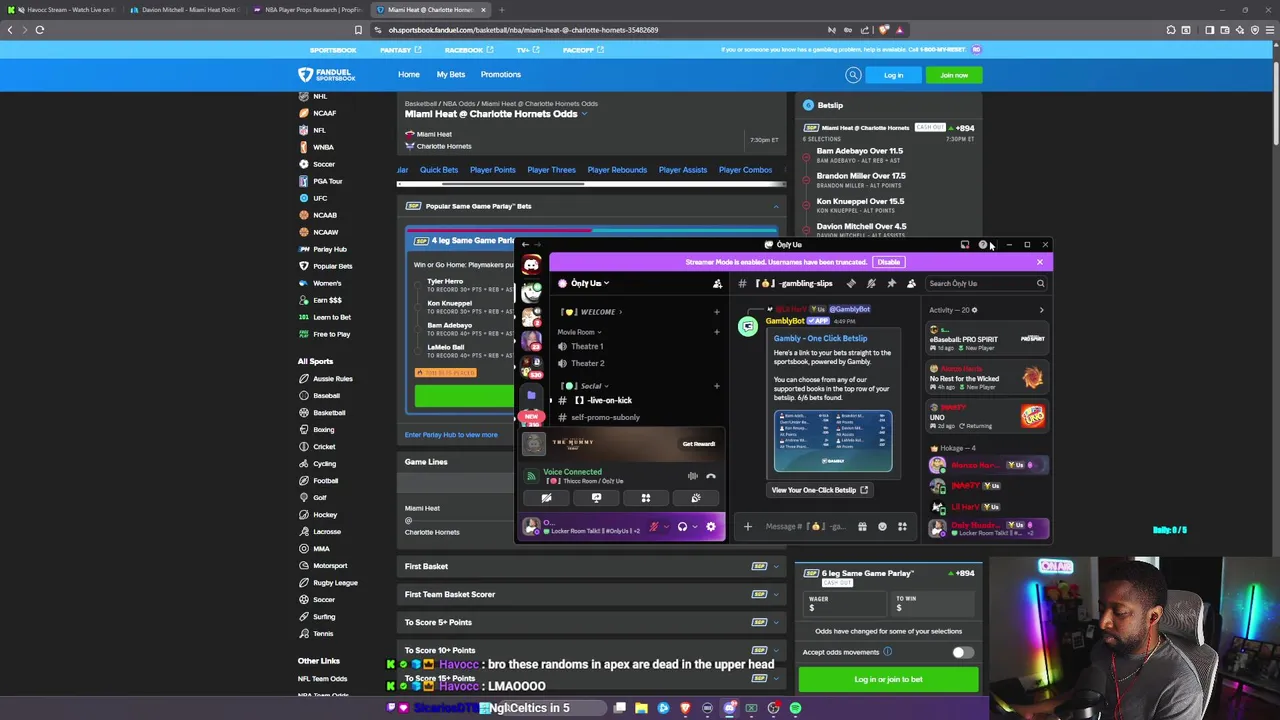The width and height of the screenshot is (1280, 720).
Task: Select NCAAF in FanDuel sidebar
Action: [x=324, y=113]
